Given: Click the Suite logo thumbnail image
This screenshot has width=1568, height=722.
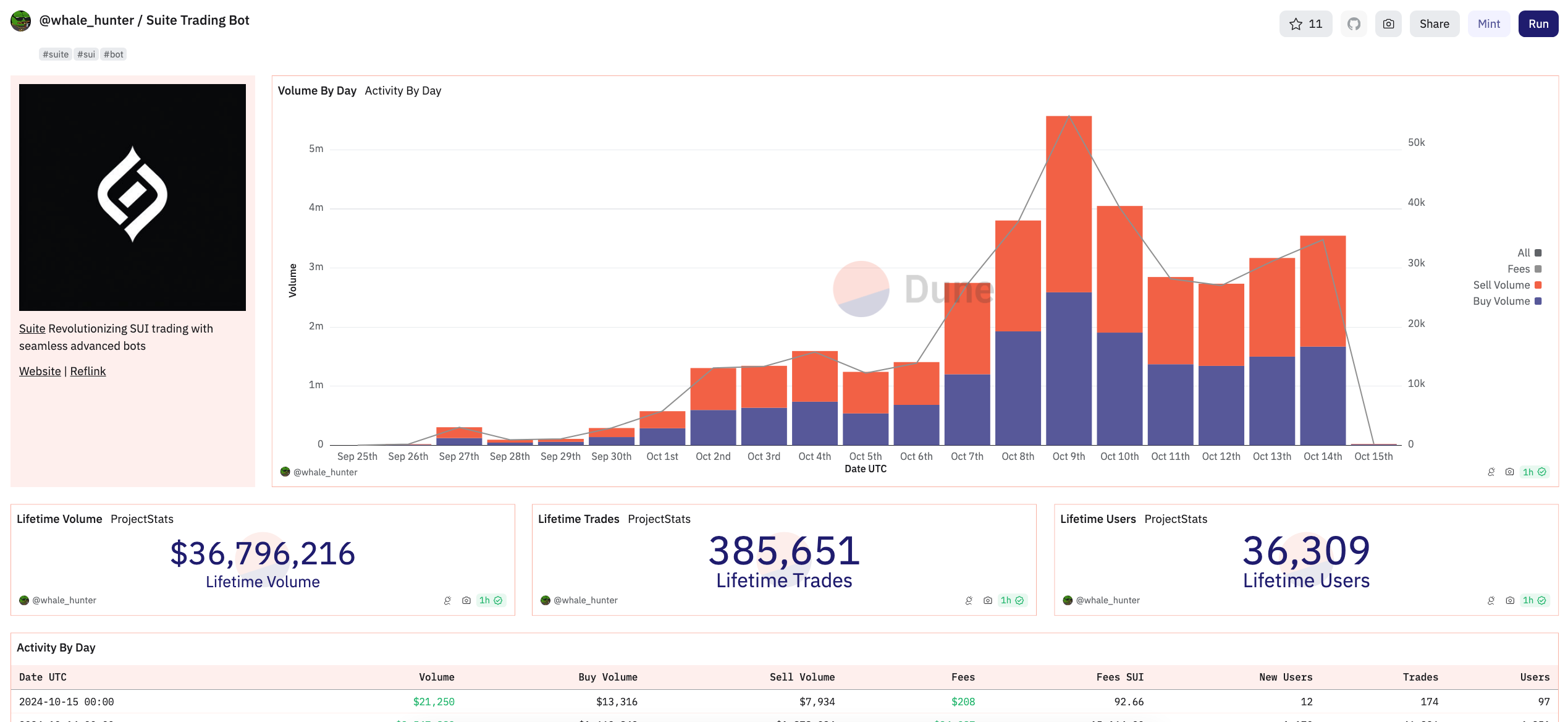Looking at the screenshot, I should 132,197.
